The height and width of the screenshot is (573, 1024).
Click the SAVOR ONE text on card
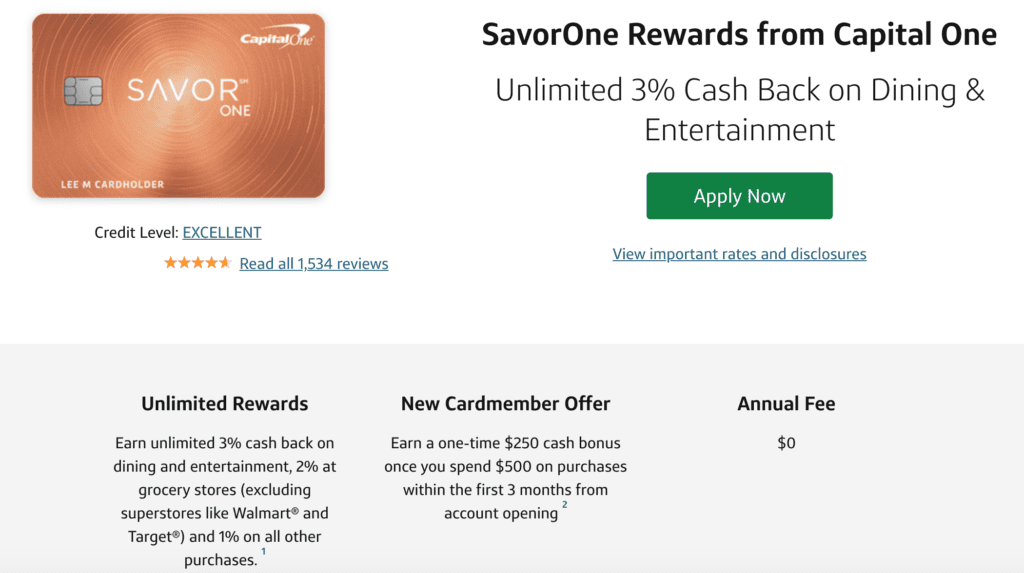click(x=189, y=97)
